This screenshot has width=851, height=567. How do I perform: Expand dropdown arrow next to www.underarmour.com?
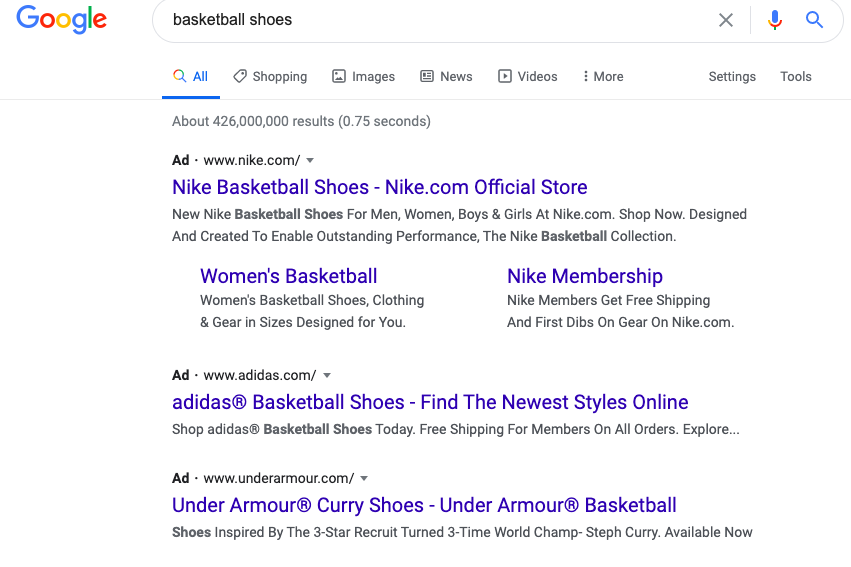pos(364,478)
